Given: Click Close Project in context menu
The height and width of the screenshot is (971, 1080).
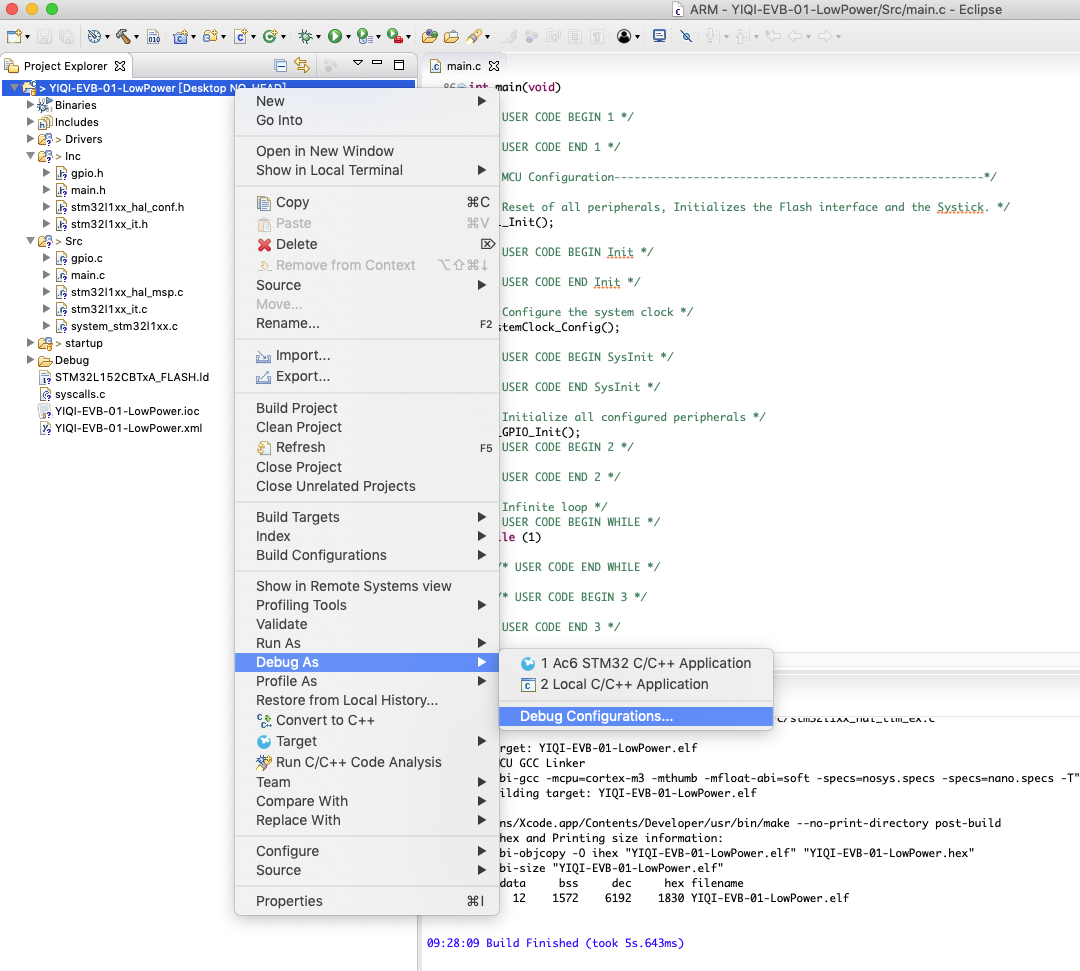Looking at the screenshot, I should click(367, 467).
